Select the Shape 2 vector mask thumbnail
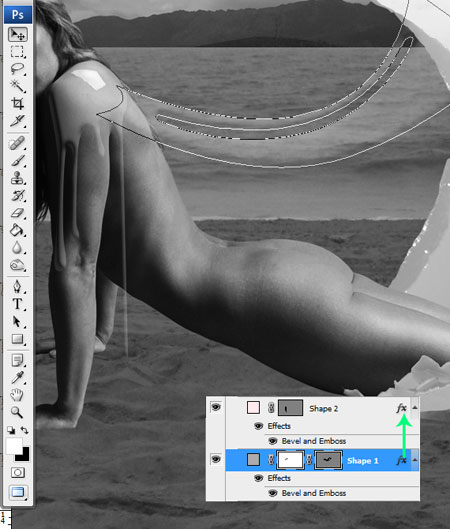 click(x=290, y=408)
